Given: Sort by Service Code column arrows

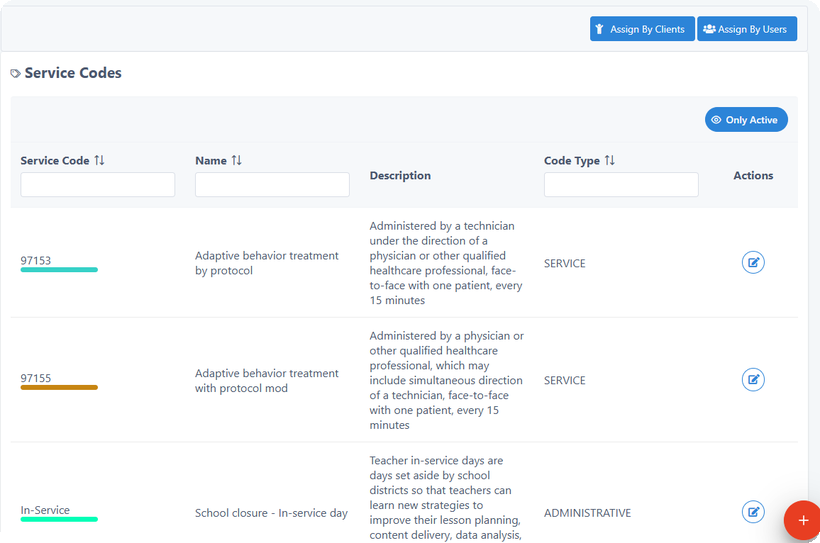Looking at the screenshot, I should [x=99, y=160].
